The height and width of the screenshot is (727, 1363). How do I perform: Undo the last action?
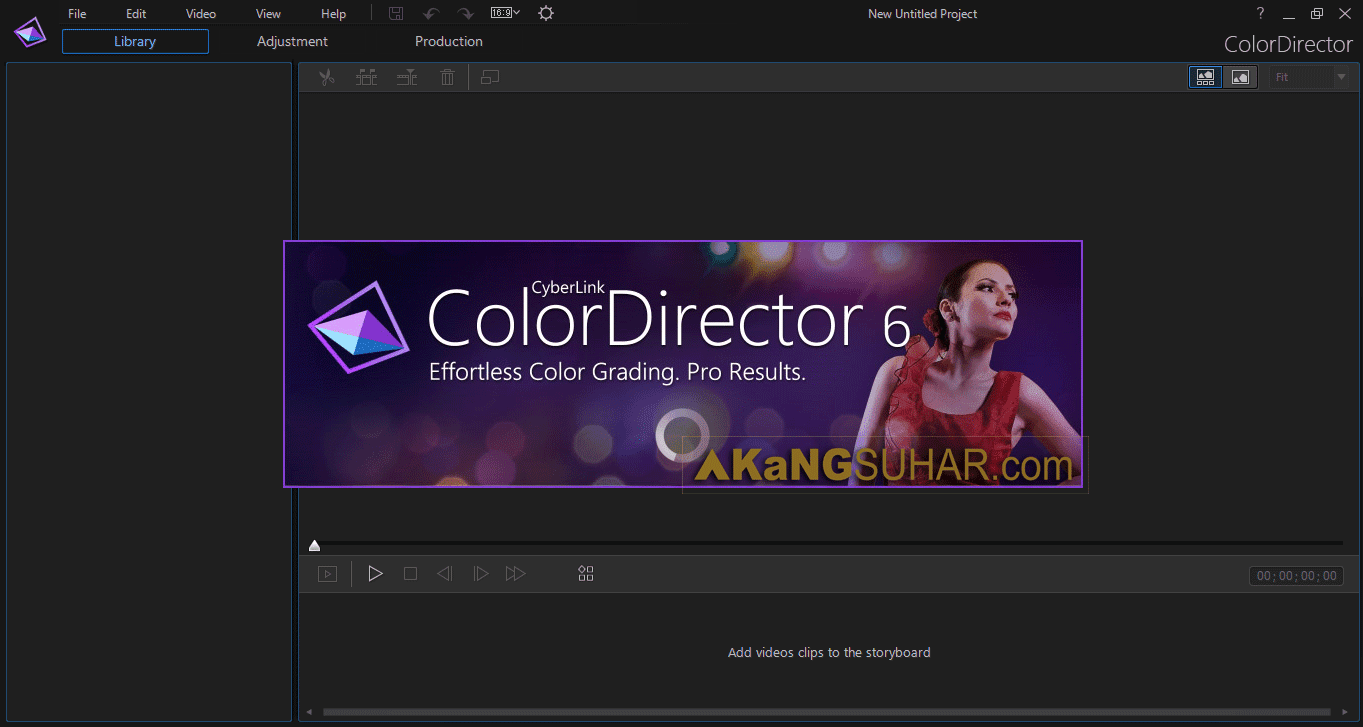tap(430, 14)
